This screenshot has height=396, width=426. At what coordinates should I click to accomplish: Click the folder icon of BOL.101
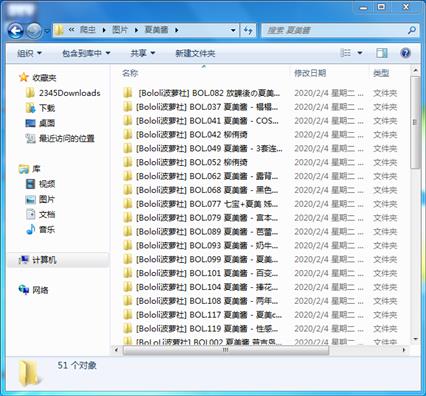coord(127,273)
